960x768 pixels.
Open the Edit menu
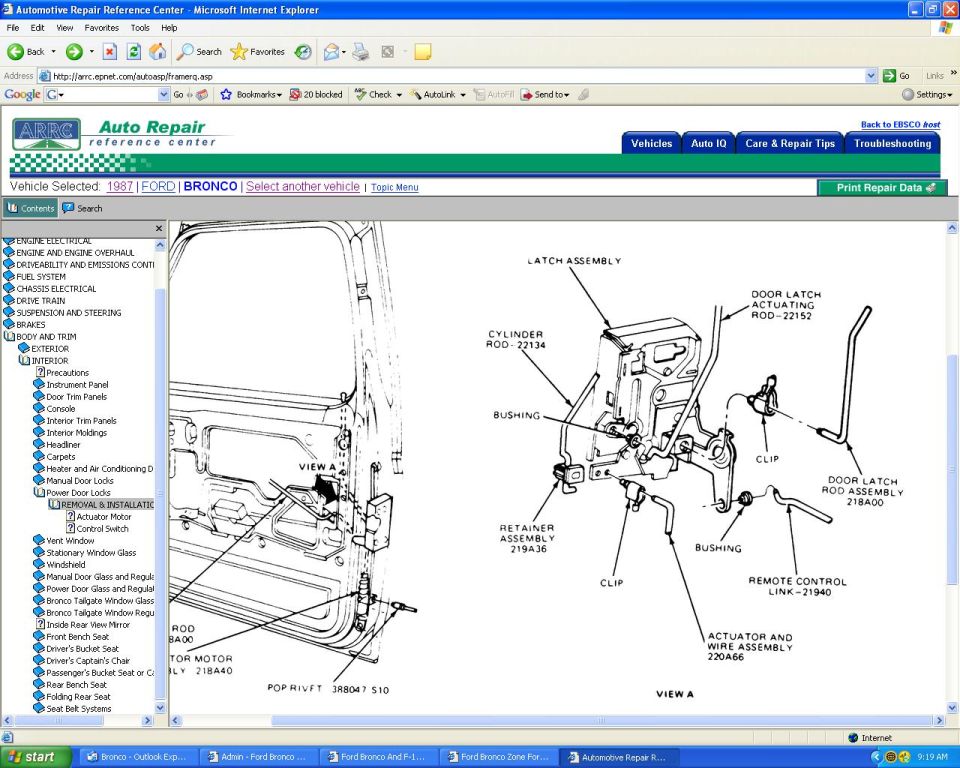[37, 28]
